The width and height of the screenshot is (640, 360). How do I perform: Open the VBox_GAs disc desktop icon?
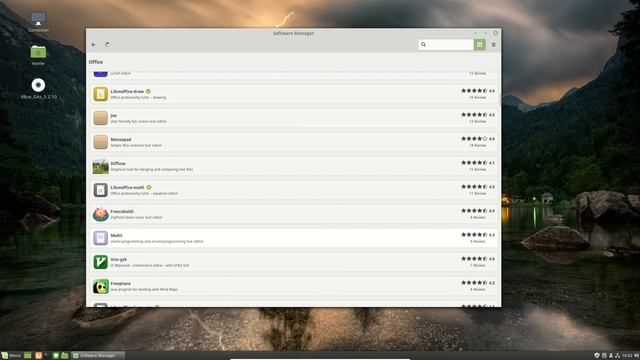pyautogui.click(x=38, y=89)
